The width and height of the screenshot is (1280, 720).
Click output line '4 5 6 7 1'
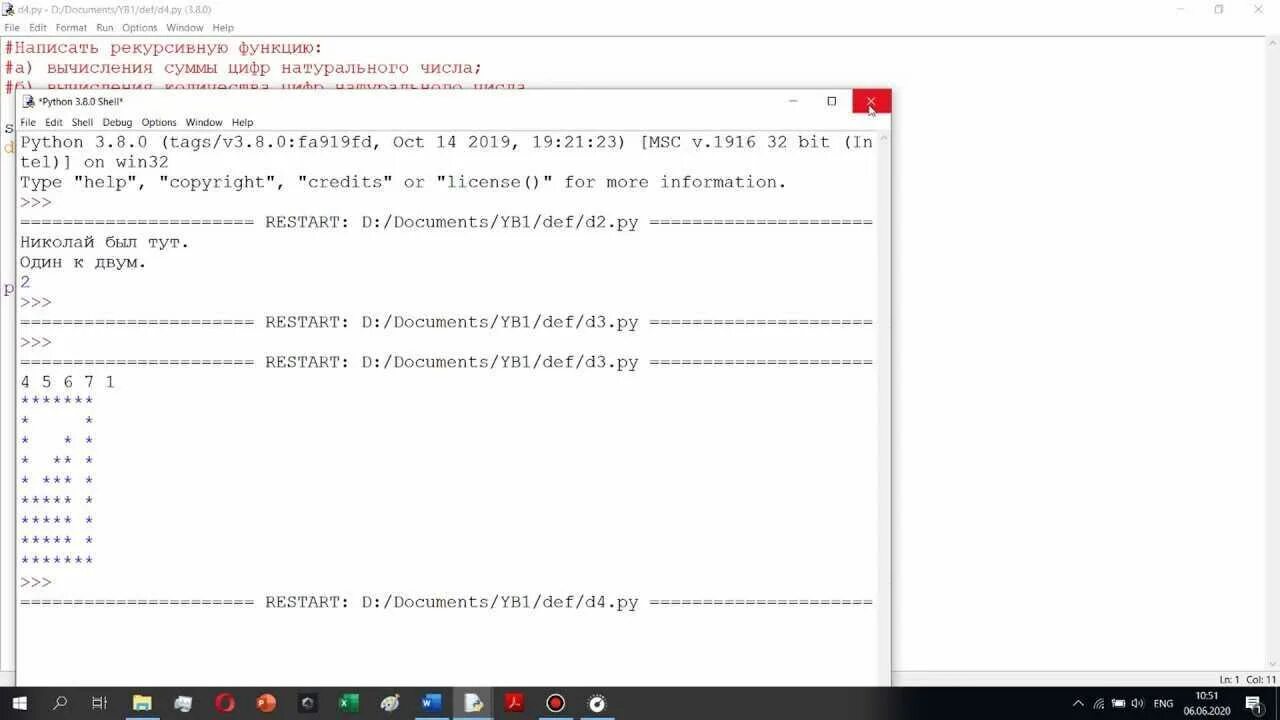point(67,382)
